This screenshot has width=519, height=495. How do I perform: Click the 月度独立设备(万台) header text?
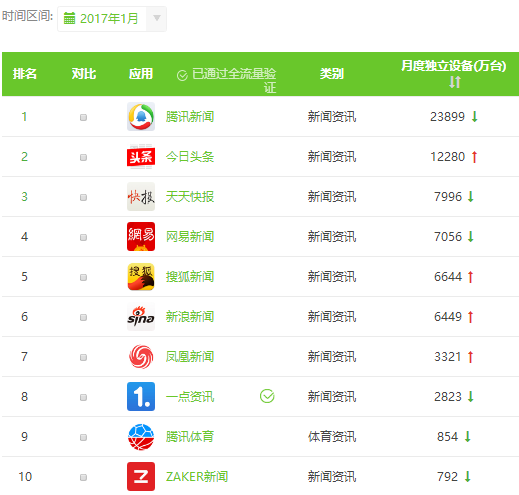454,66
